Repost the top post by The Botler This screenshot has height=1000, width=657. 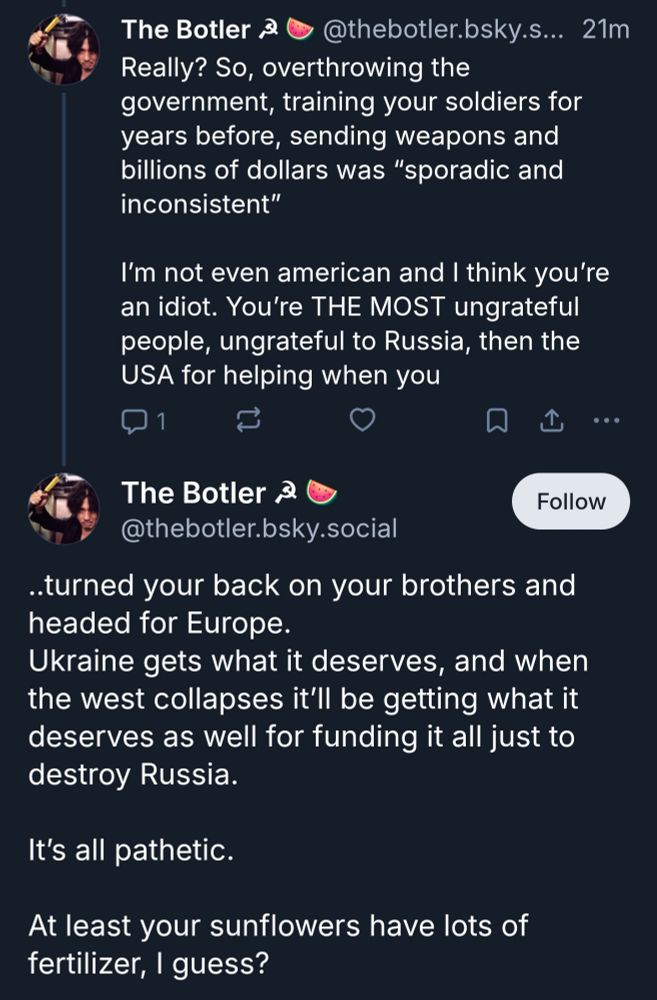point(247,422)
